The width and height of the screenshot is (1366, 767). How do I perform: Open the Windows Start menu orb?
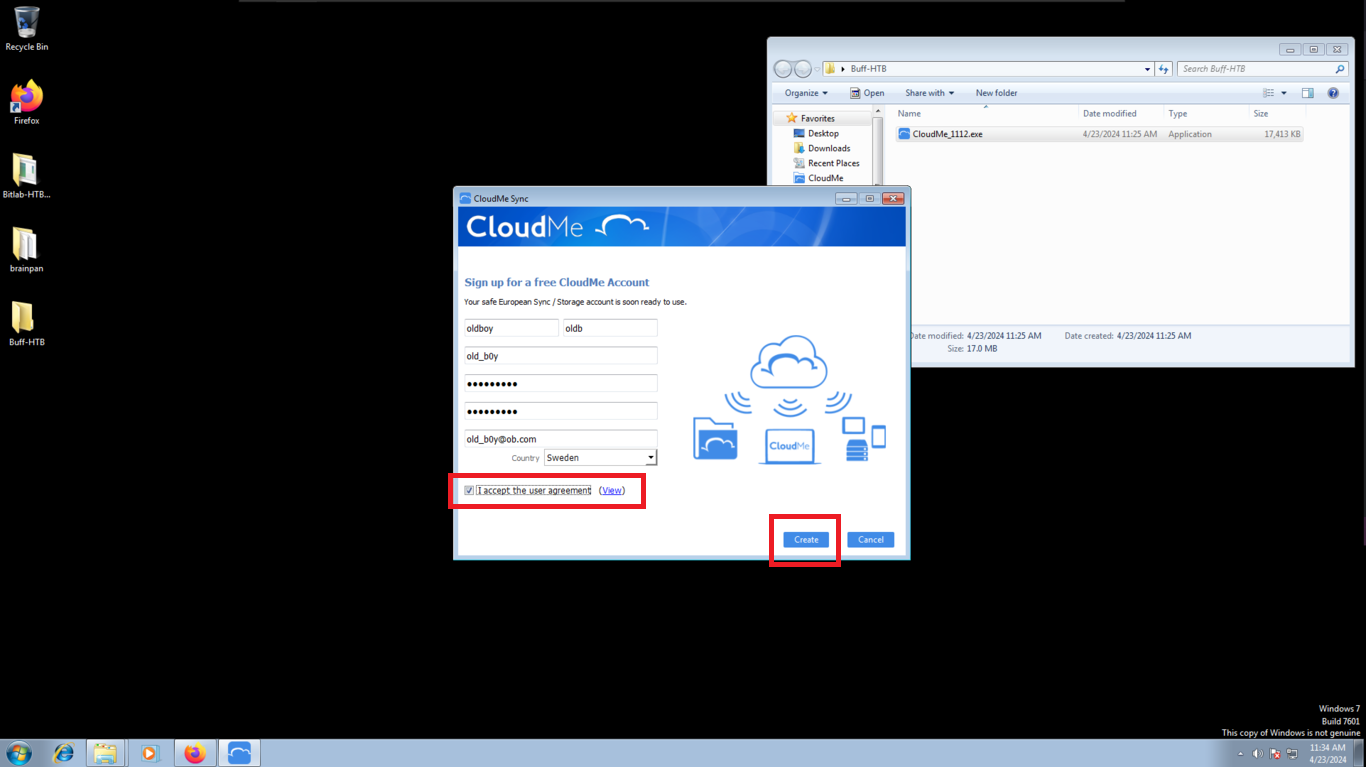point(19,753)
